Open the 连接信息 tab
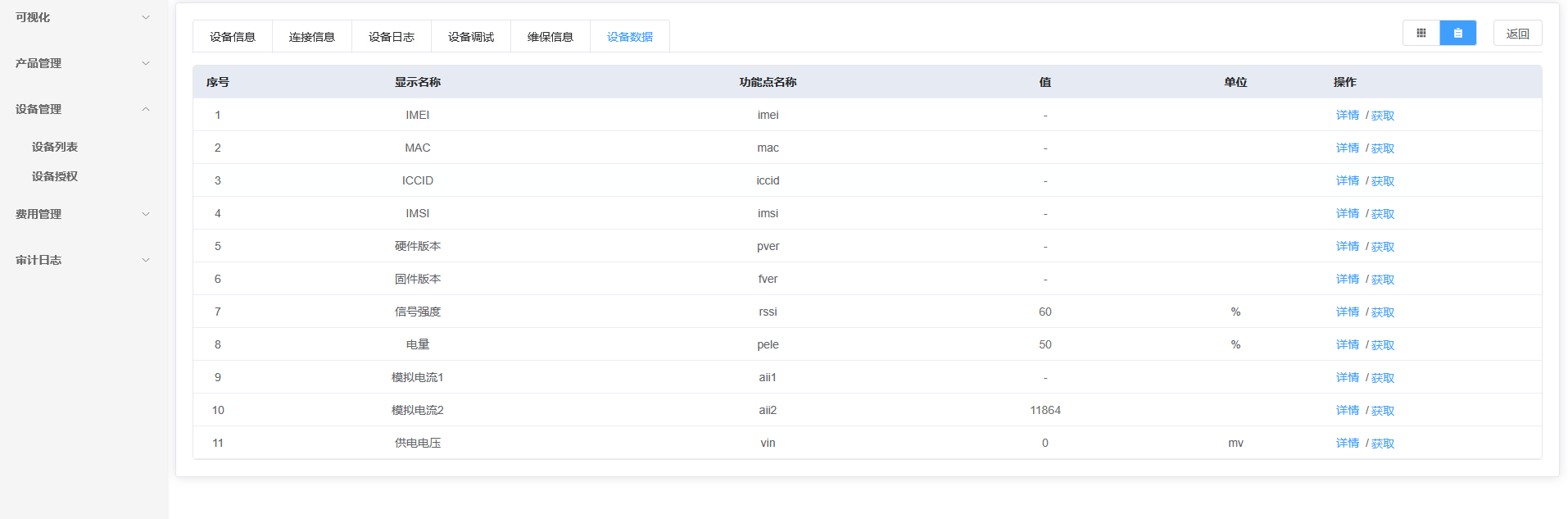 pos(312,37)
